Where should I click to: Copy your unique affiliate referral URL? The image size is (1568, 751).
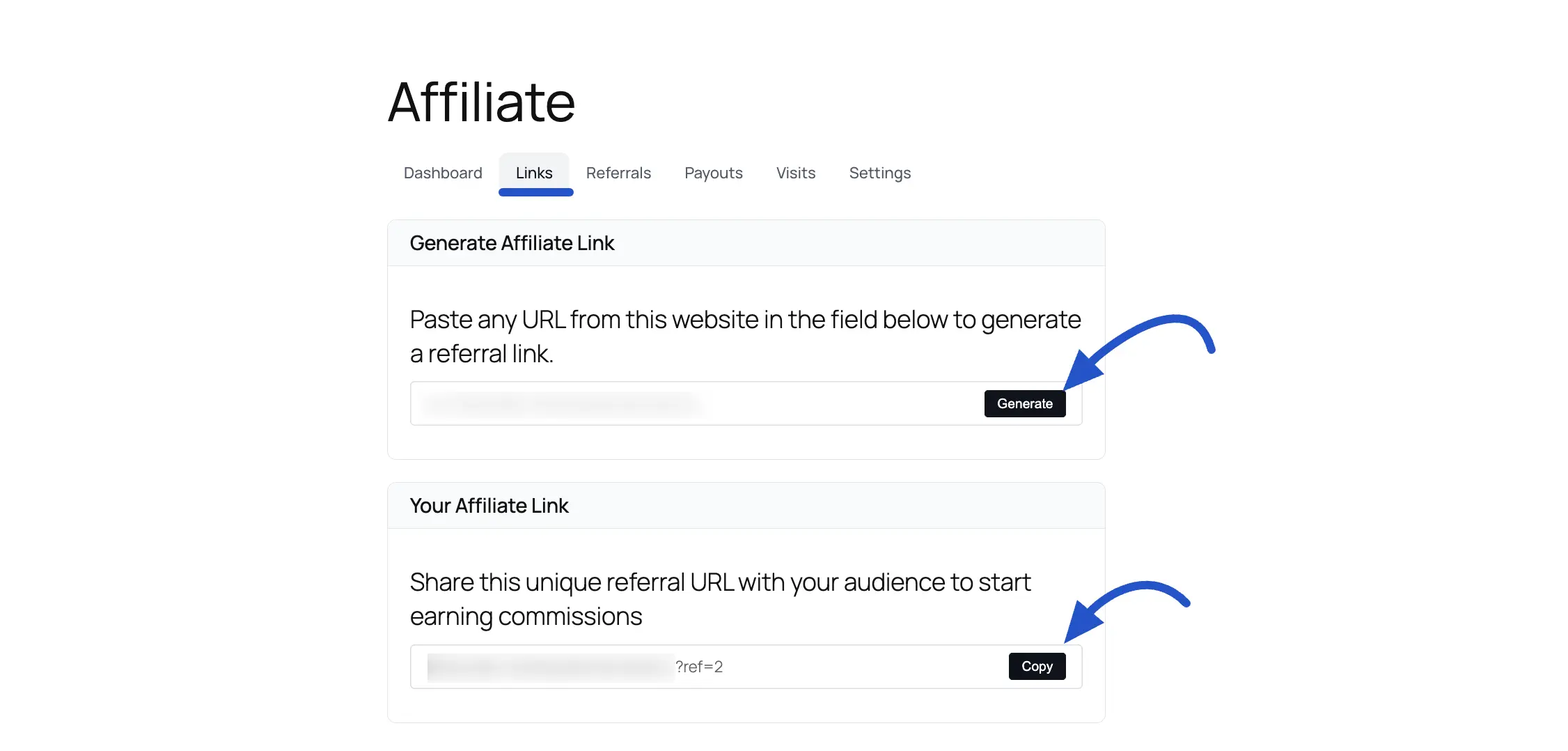coord(1037,666)
